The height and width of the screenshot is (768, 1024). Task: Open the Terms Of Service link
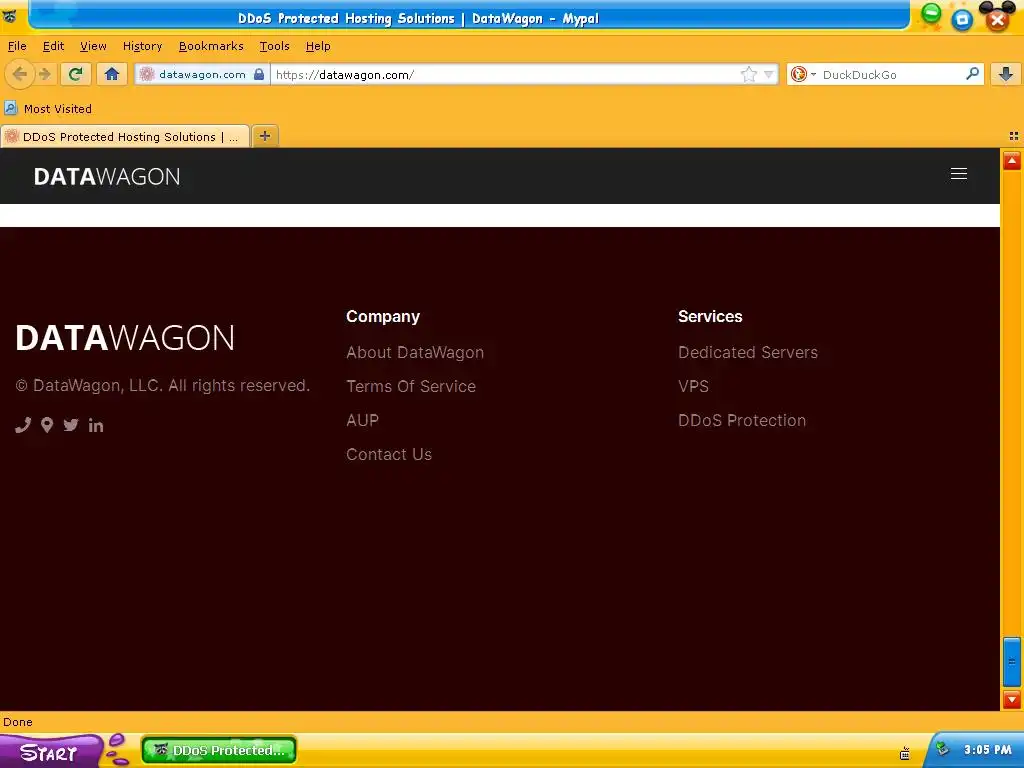tap(411, 387)
